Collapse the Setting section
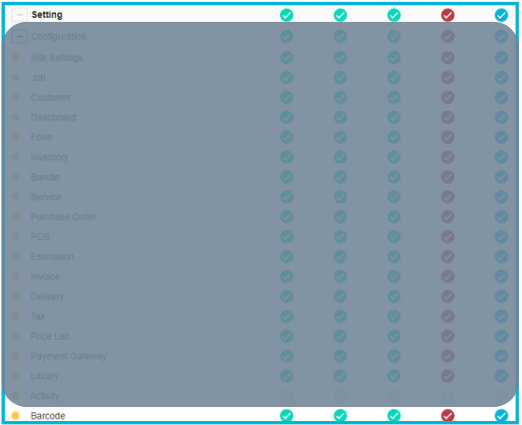Image resolution: width=522 pixels, height=425 pixels. point(20,15)
